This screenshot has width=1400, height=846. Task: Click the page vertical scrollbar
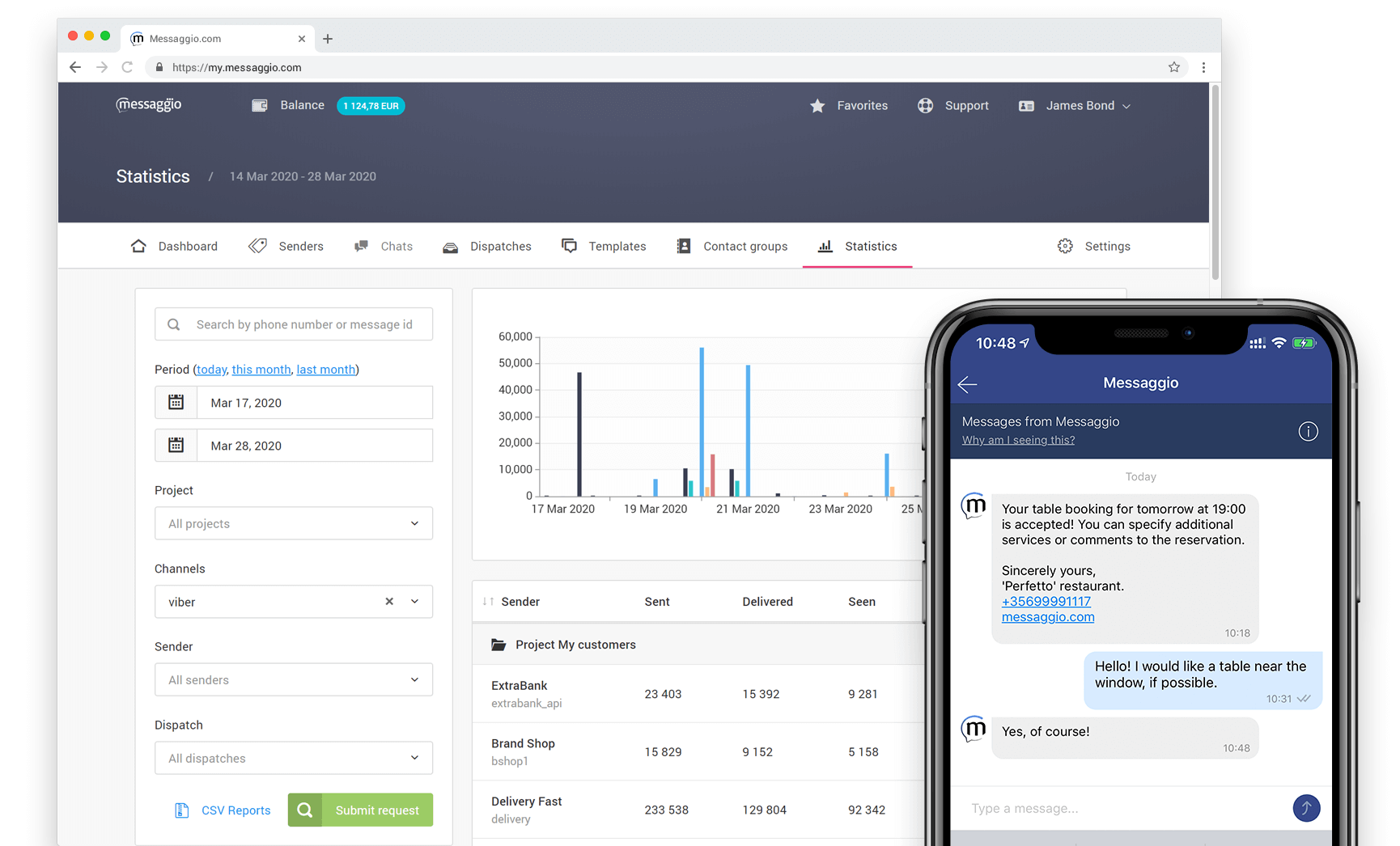point(1215,182)
